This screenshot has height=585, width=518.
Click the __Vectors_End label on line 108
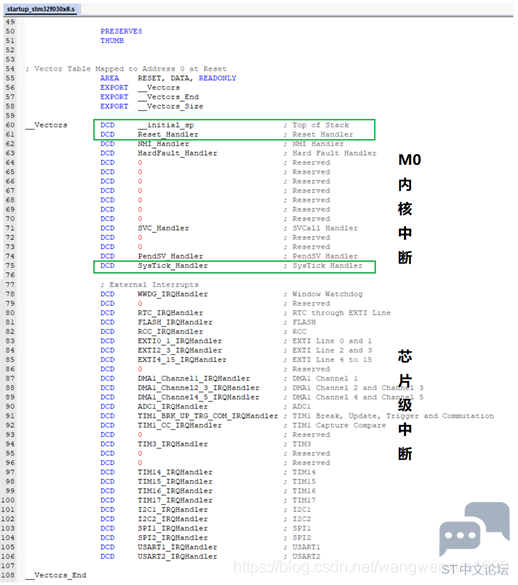56,575
